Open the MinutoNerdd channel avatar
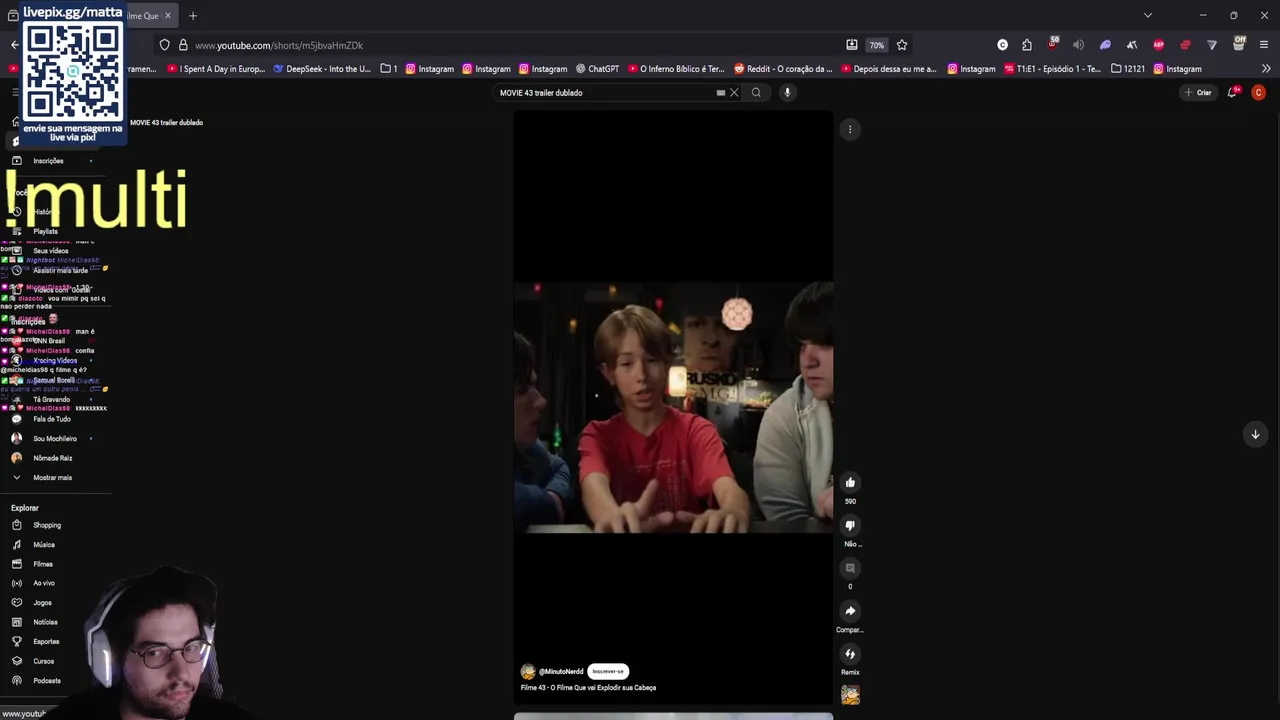The image size is (1280, 720). [528, 672]
